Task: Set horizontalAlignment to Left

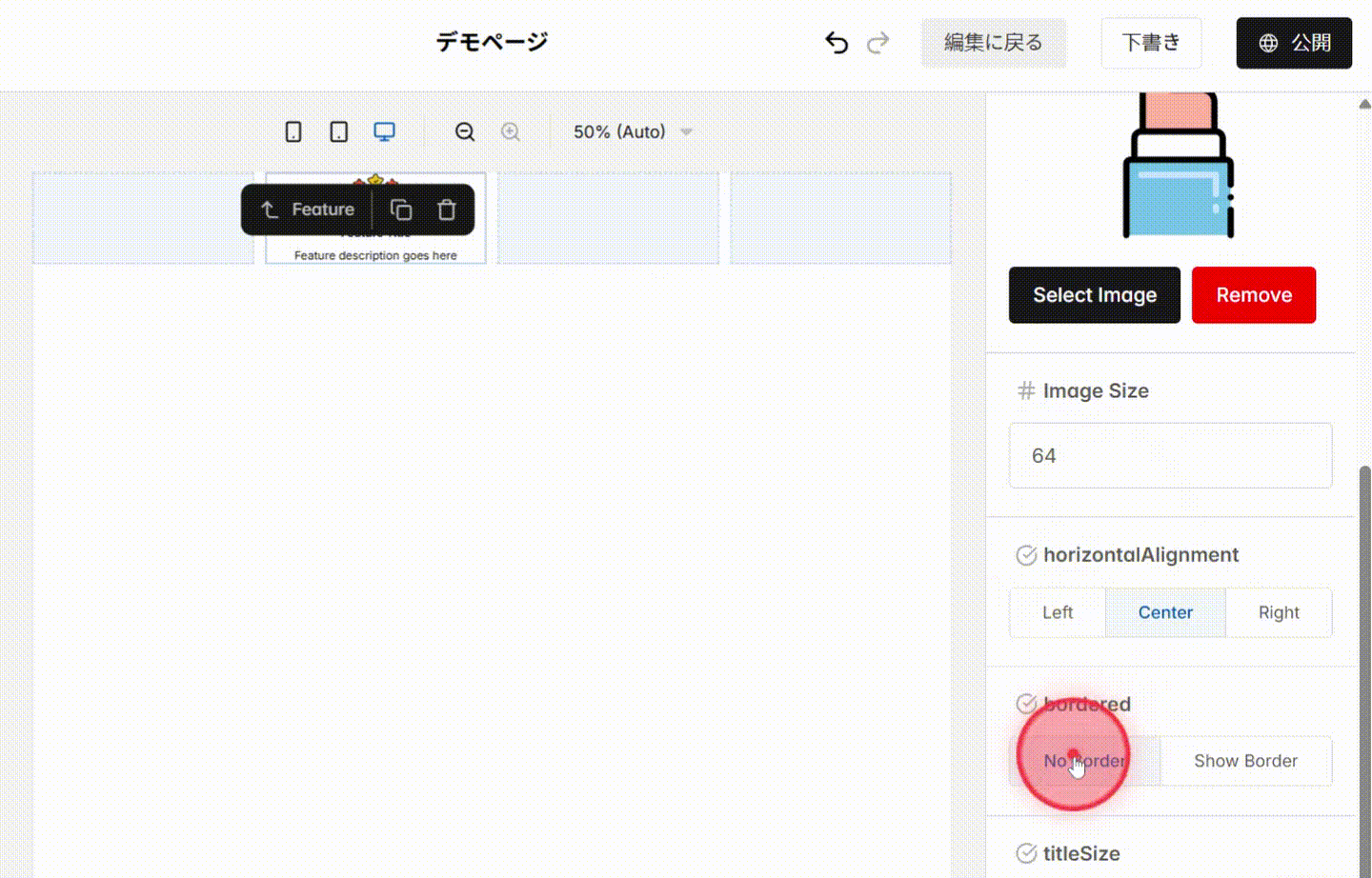Action: [1058, 612]
